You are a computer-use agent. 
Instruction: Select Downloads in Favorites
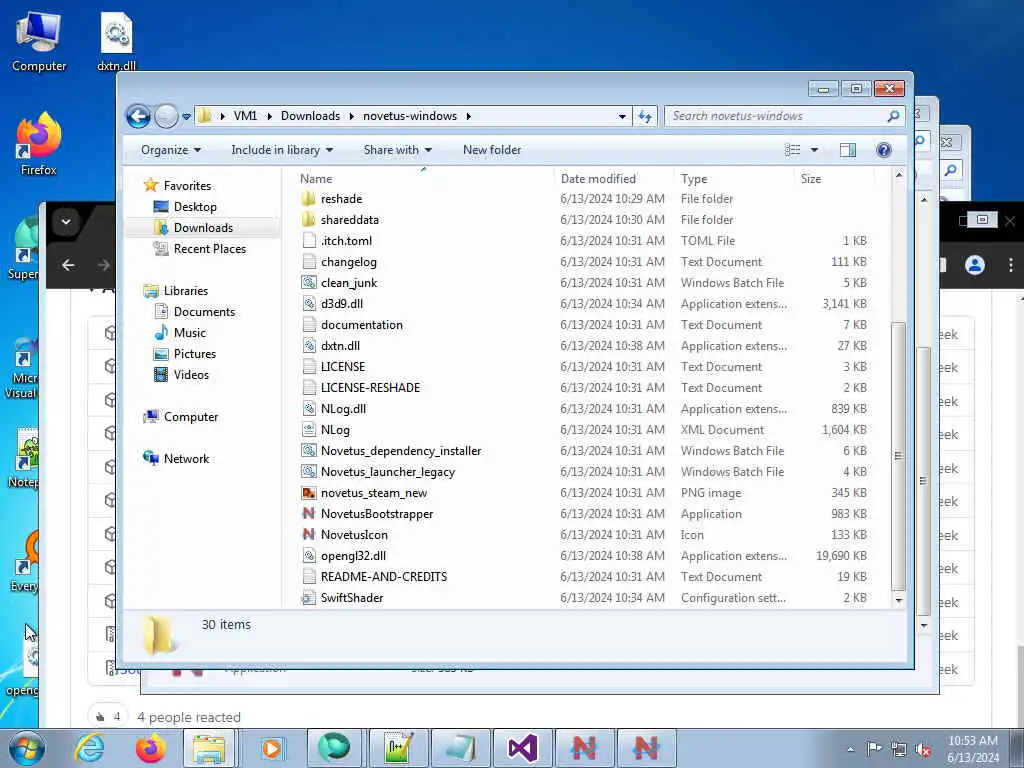click(202, 228)
